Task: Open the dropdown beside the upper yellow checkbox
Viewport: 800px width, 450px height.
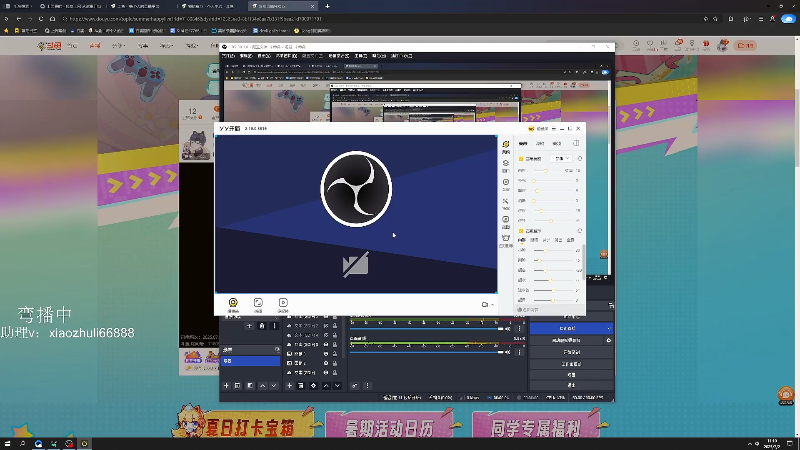Action: pos(562,159)
